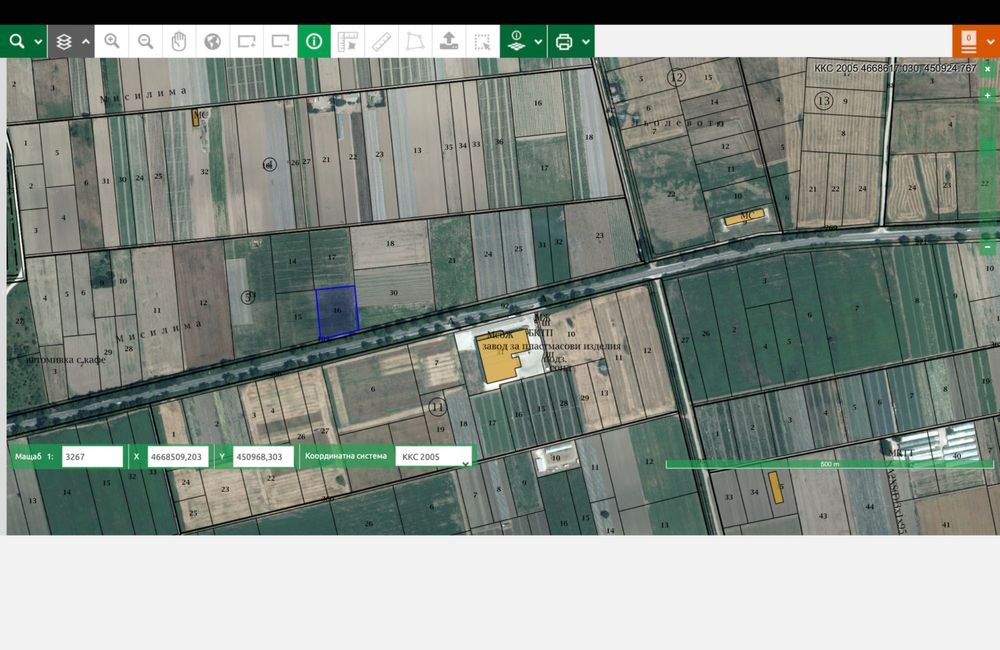Click the circled block number 11
This screenshot has height=650, width=1000.
(x=437, y=406)
